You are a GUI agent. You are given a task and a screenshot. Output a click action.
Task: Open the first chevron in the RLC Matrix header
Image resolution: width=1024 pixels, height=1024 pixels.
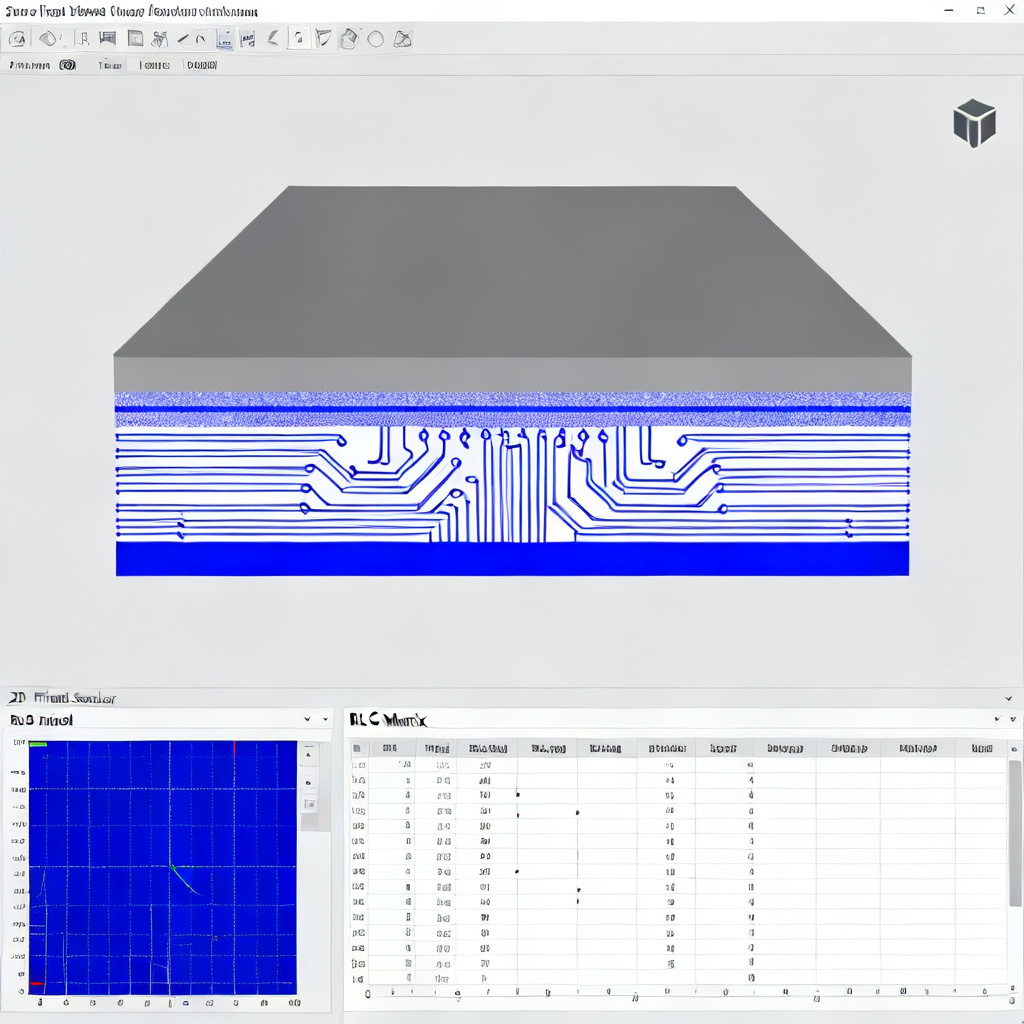(997, 719)
